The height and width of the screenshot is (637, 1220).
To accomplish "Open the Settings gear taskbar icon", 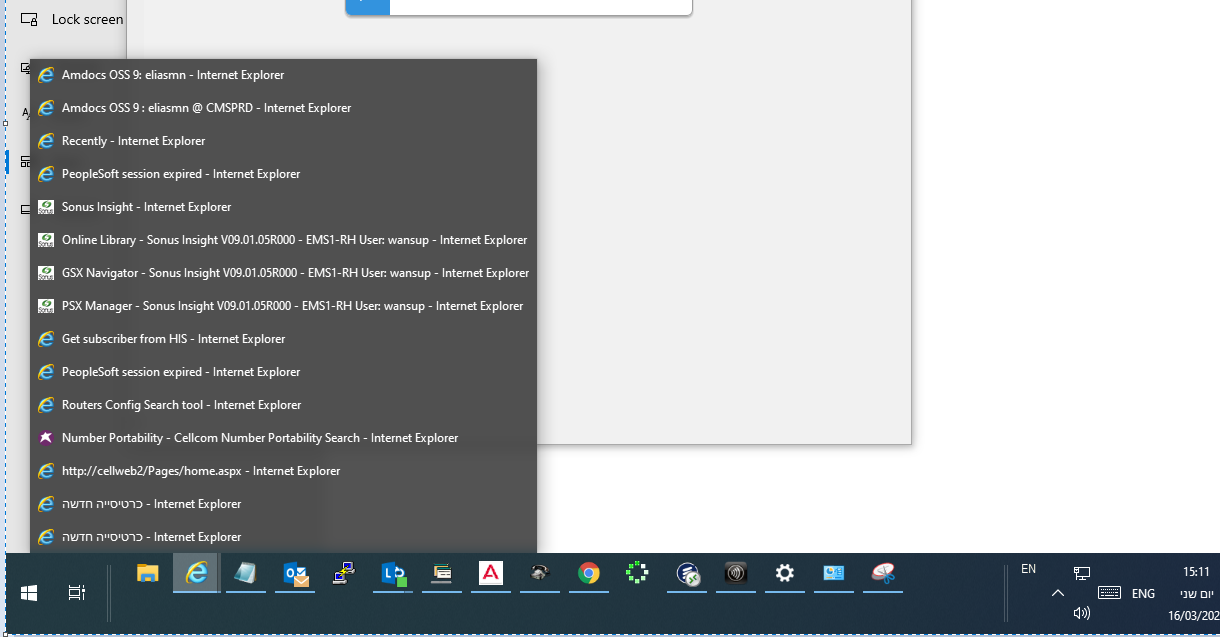I will (785, 573).
